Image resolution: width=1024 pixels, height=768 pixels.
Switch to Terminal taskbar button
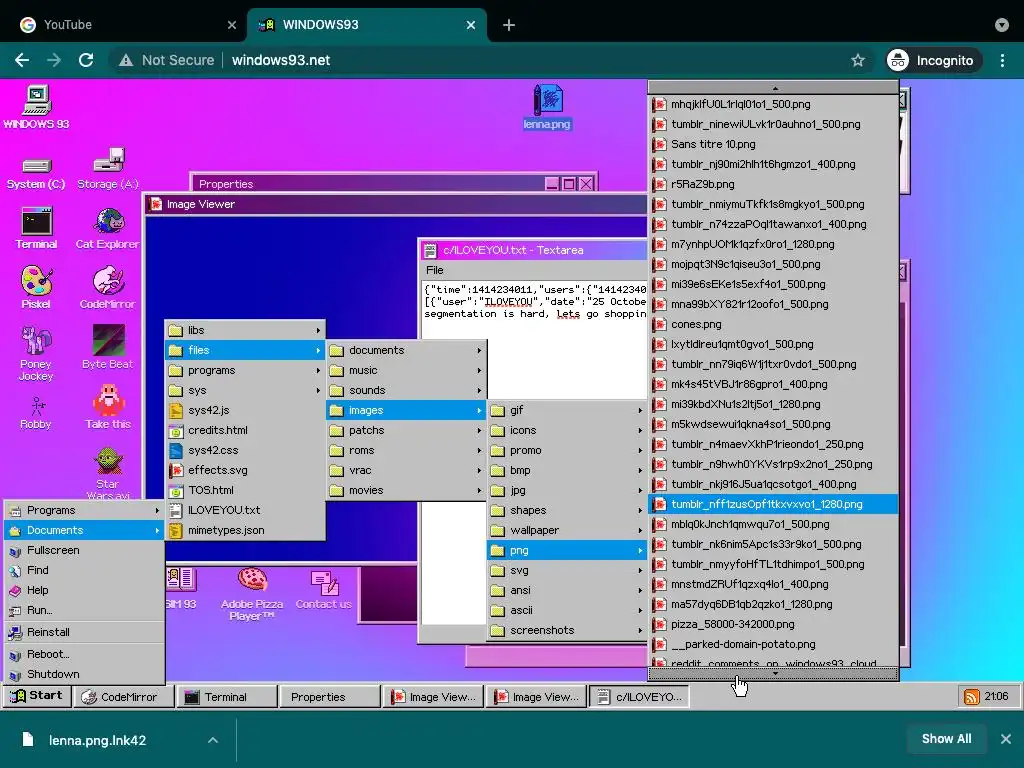click(x=227, y=697)
